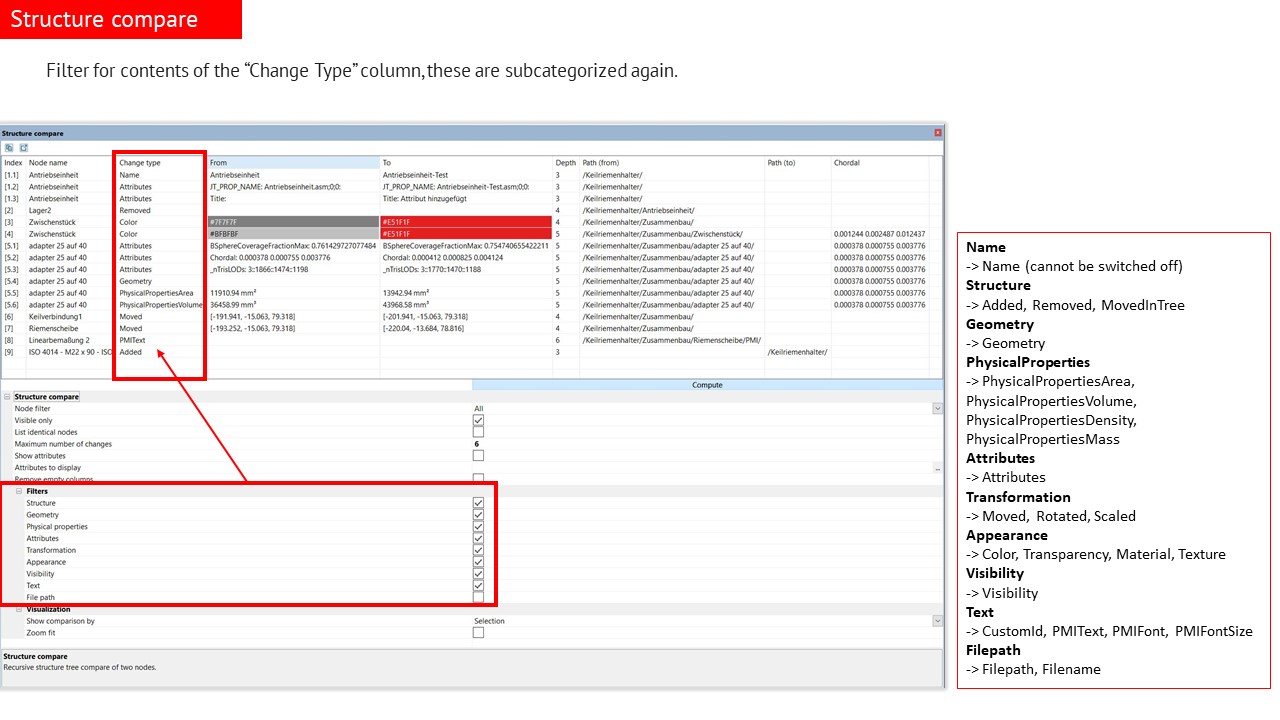The width and height of the screenshot is (1280, 720).
Task: Open the Node filter dropdown
Action: click(937, 409)
